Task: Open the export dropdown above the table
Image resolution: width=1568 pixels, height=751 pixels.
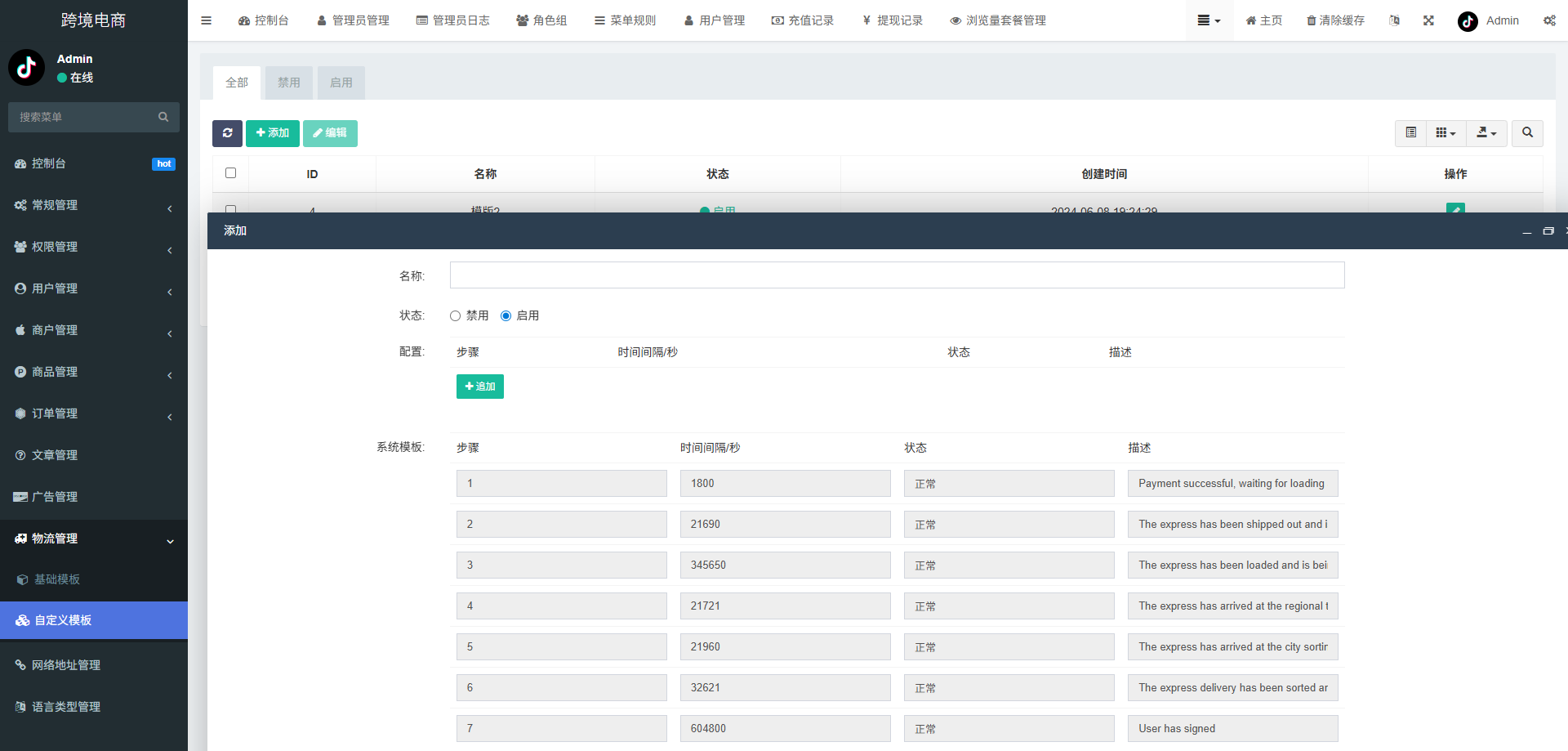Action: [x=1486, y=133]
